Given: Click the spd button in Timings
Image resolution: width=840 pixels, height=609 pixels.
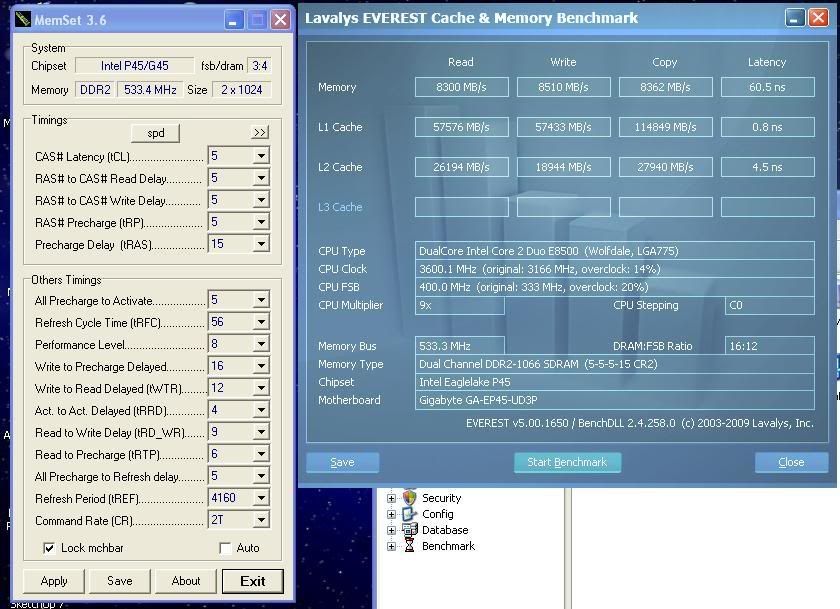Looking at the screenshot, I should 155,133.
